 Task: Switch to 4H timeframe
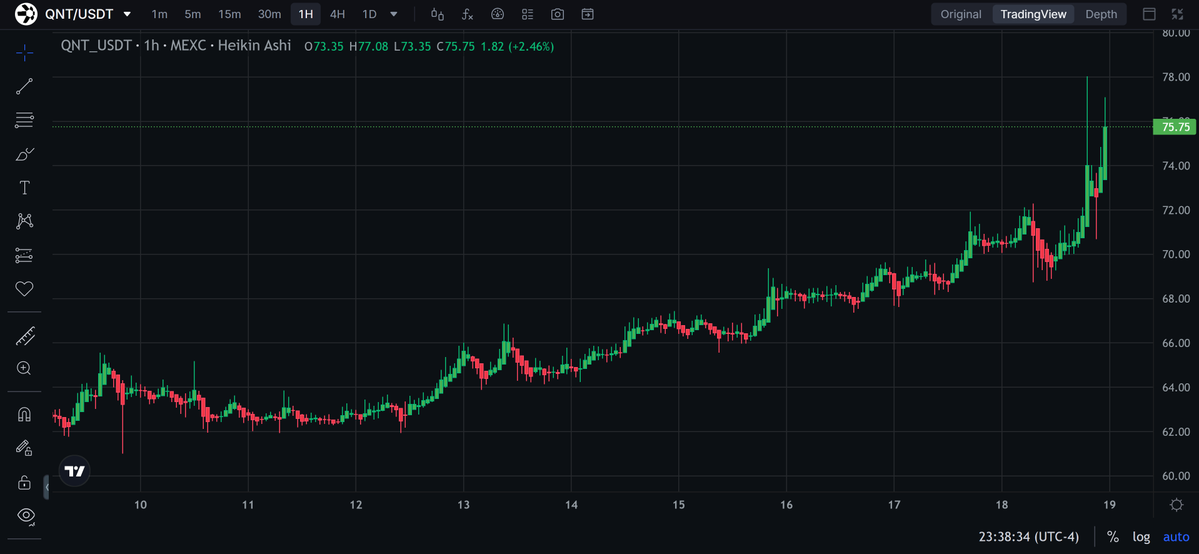pyautogui.click(x=337, y=15)
